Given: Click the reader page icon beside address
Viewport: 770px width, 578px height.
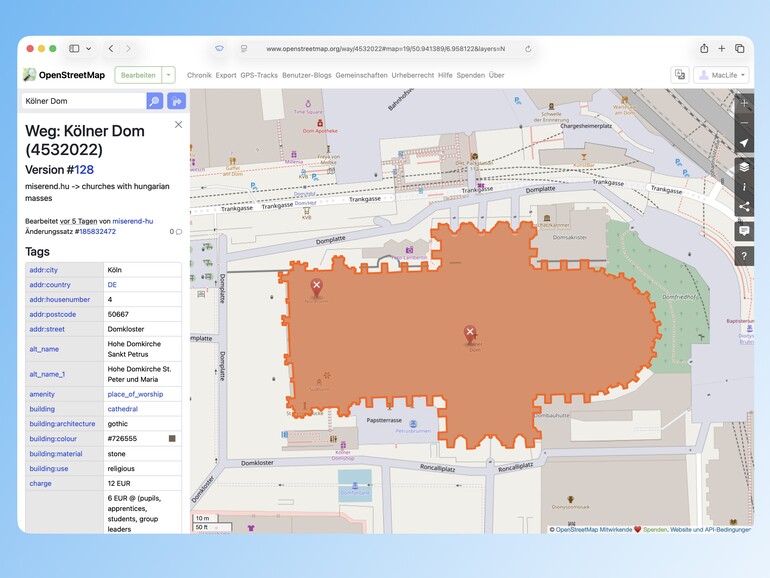Looking at the screenshot, I should (244, 49).
